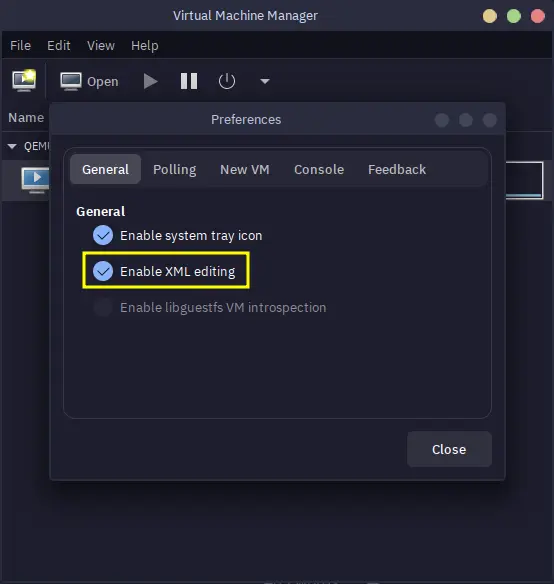The image size is (554, 584).
Task: Collapse the QEMU connection tree row
Action: coord(12,146)
